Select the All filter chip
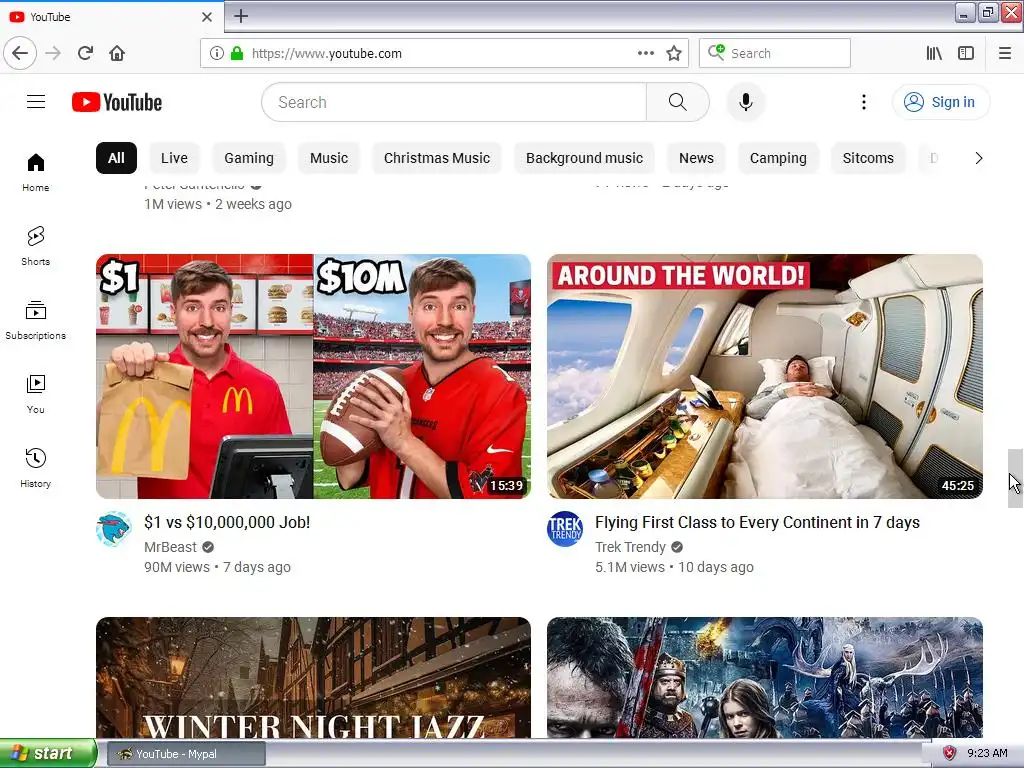This screenshot has height=768, width=1024. pyautogui.click(x=116, y=158)
